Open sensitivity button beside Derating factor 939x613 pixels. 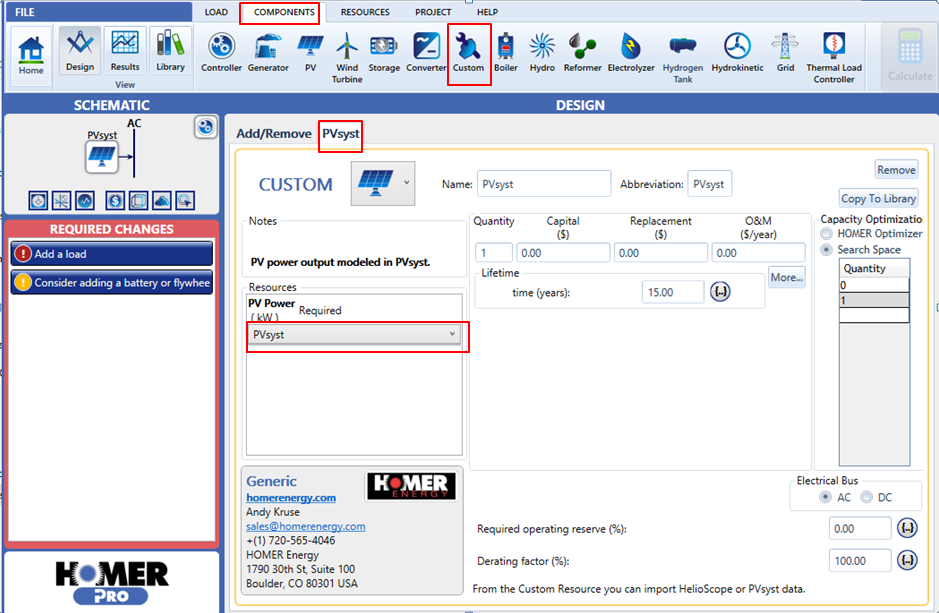coord(907,560)
